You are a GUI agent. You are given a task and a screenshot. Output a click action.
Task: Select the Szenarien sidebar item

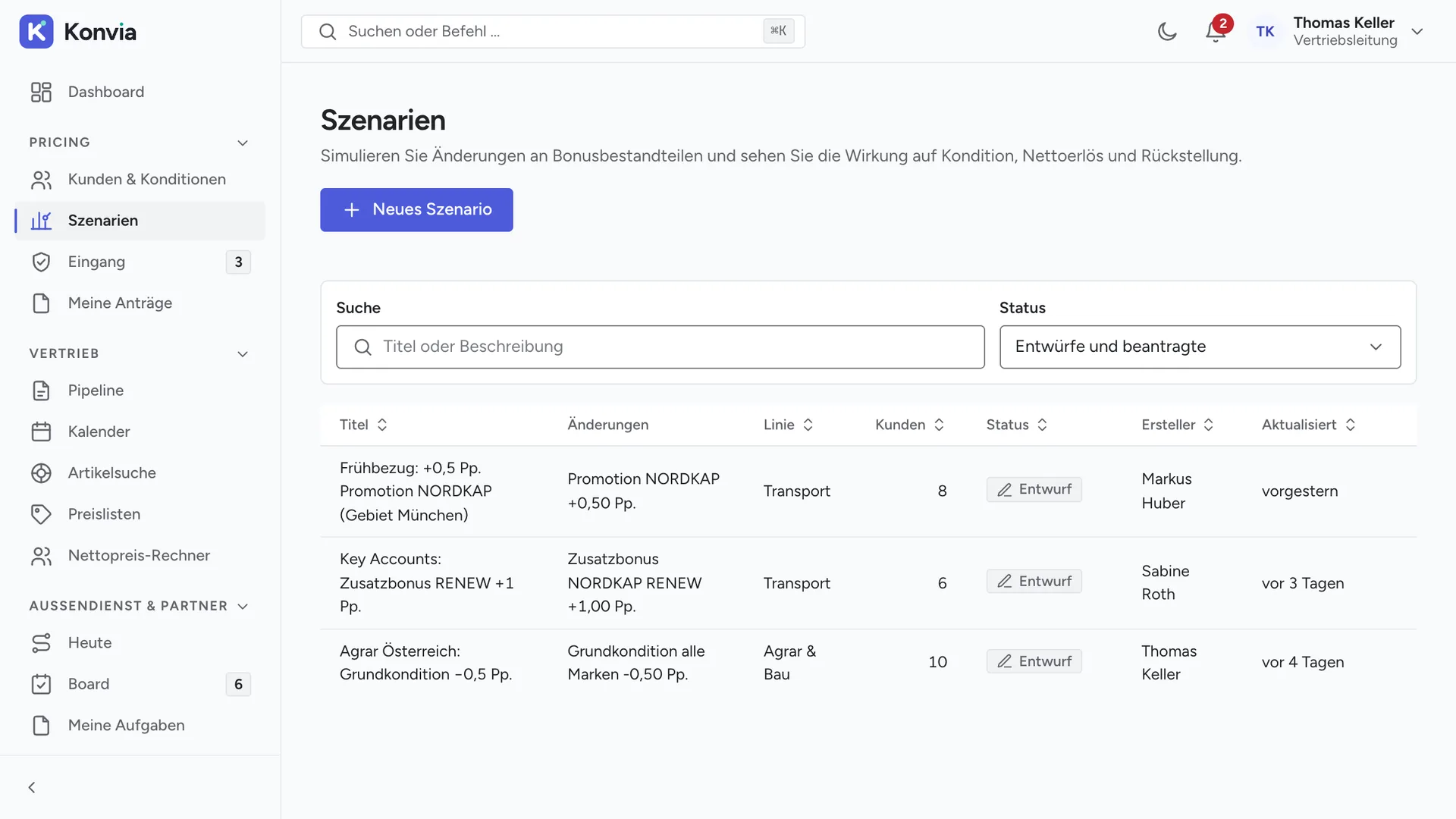click(140, 221)
